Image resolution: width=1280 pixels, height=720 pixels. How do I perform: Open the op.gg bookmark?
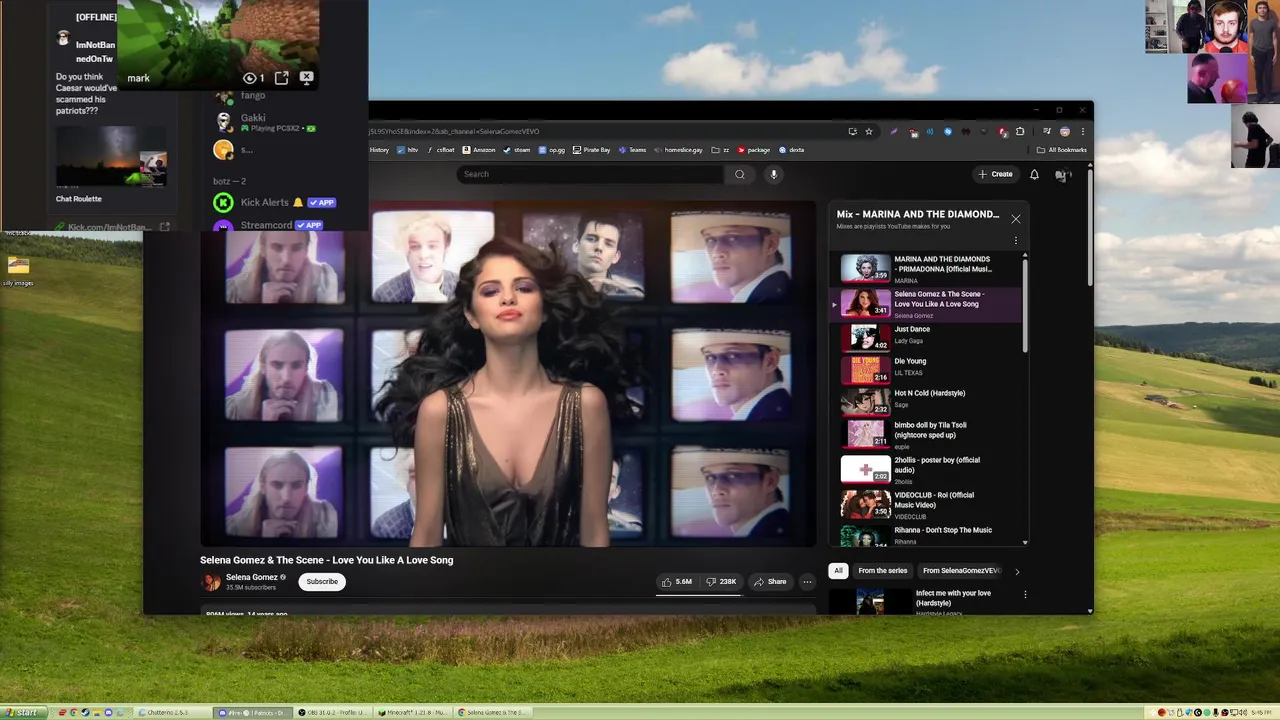click(551, 150)
